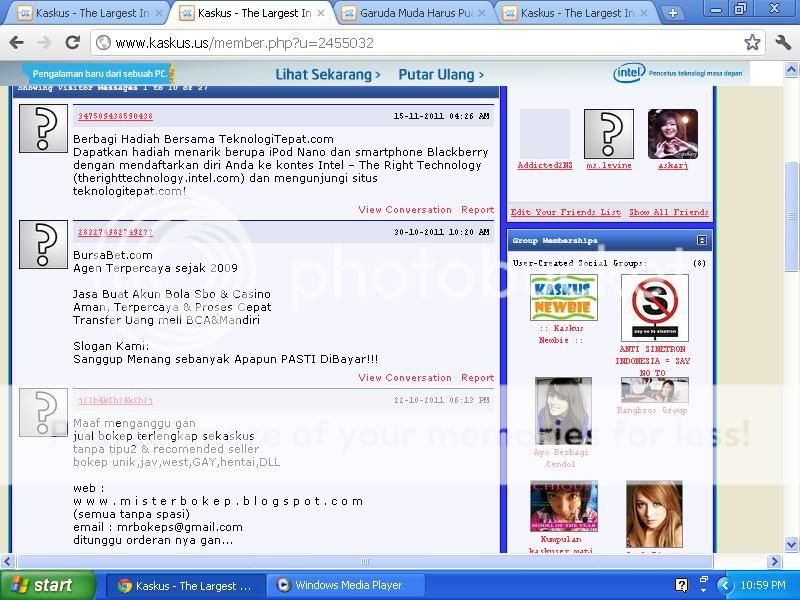
Task: Open sender profile link of the BursaBet message
Action: (x=115, y=233)
